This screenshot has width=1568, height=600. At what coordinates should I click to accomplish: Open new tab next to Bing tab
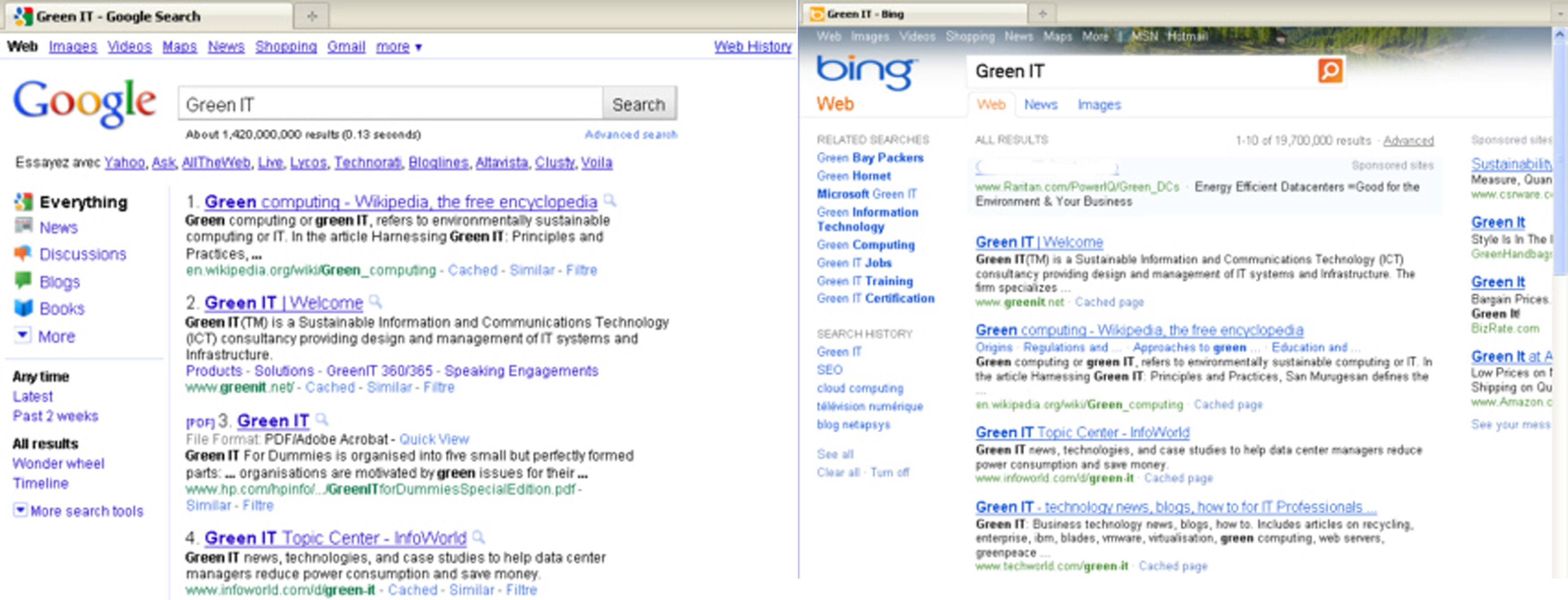[x=1042, y=14]
